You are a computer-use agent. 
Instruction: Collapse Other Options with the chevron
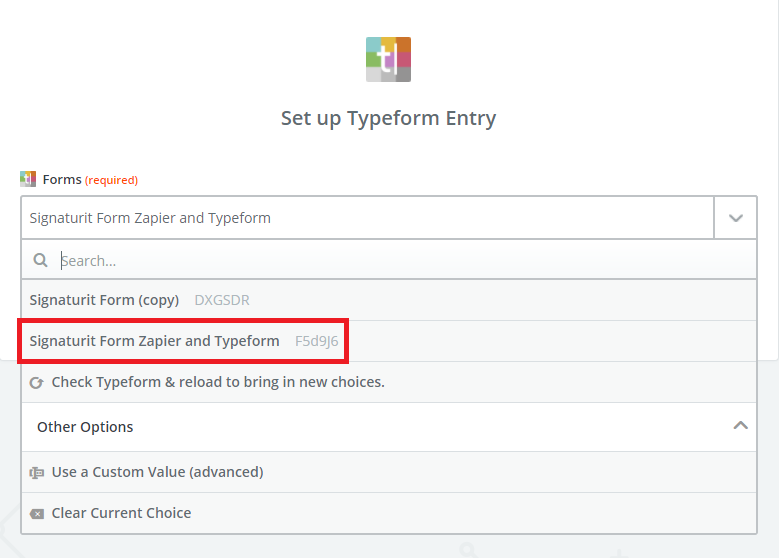coord(740,426)
